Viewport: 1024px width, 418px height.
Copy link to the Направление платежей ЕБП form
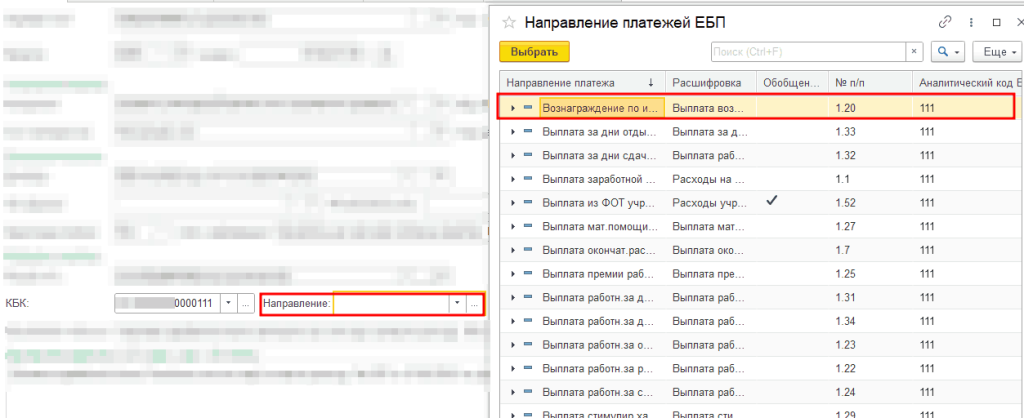click(x=944, y=22)
